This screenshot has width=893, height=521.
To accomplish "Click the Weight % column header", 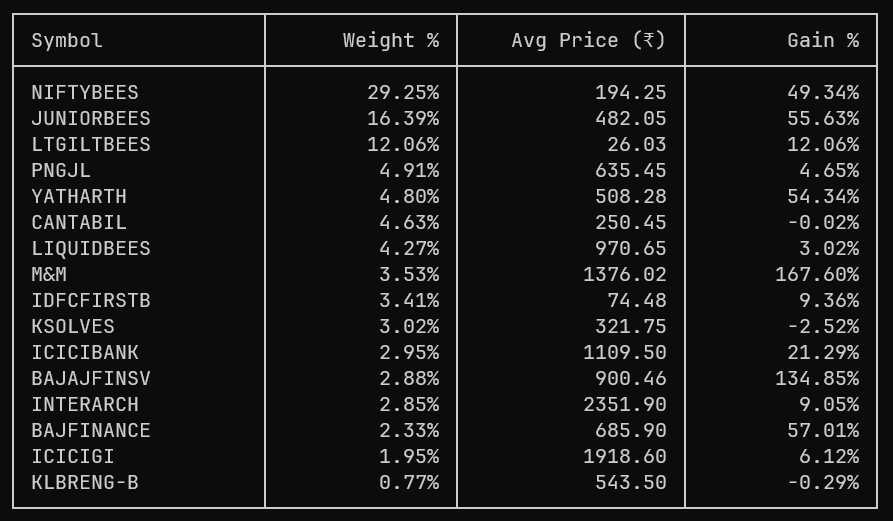I will click(390, 41).
